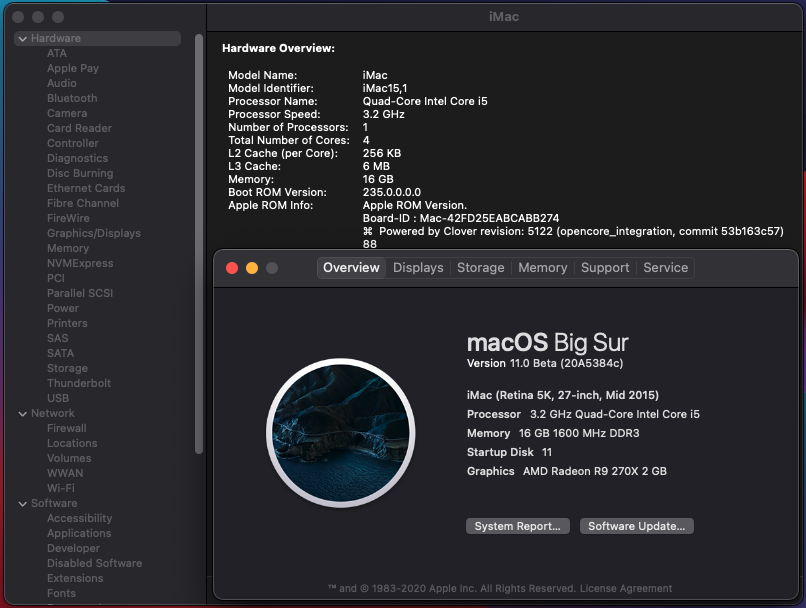This screenshot has height=608, width=806.
Task: Collapse the Software section chevron
Action: (x=23, y=504)
